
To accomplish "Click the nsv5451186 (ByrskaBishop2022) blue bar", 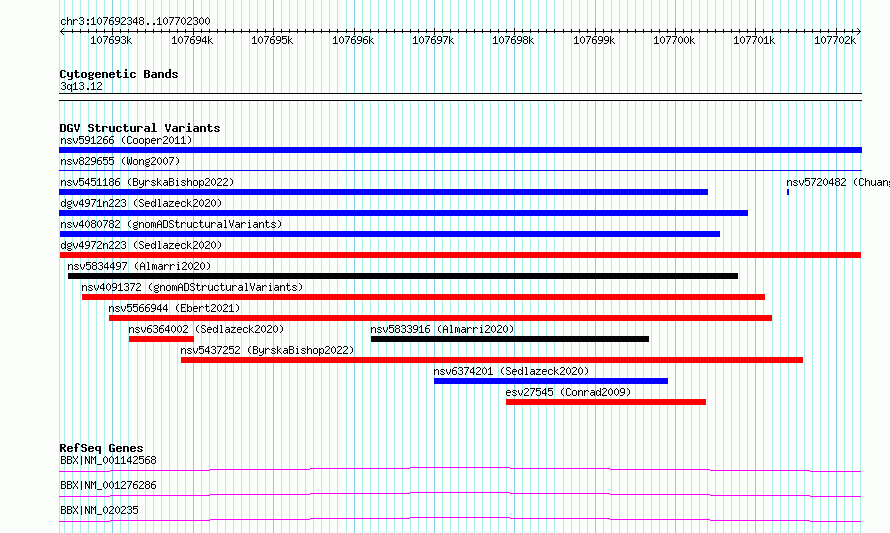I will tap(383, 192).
